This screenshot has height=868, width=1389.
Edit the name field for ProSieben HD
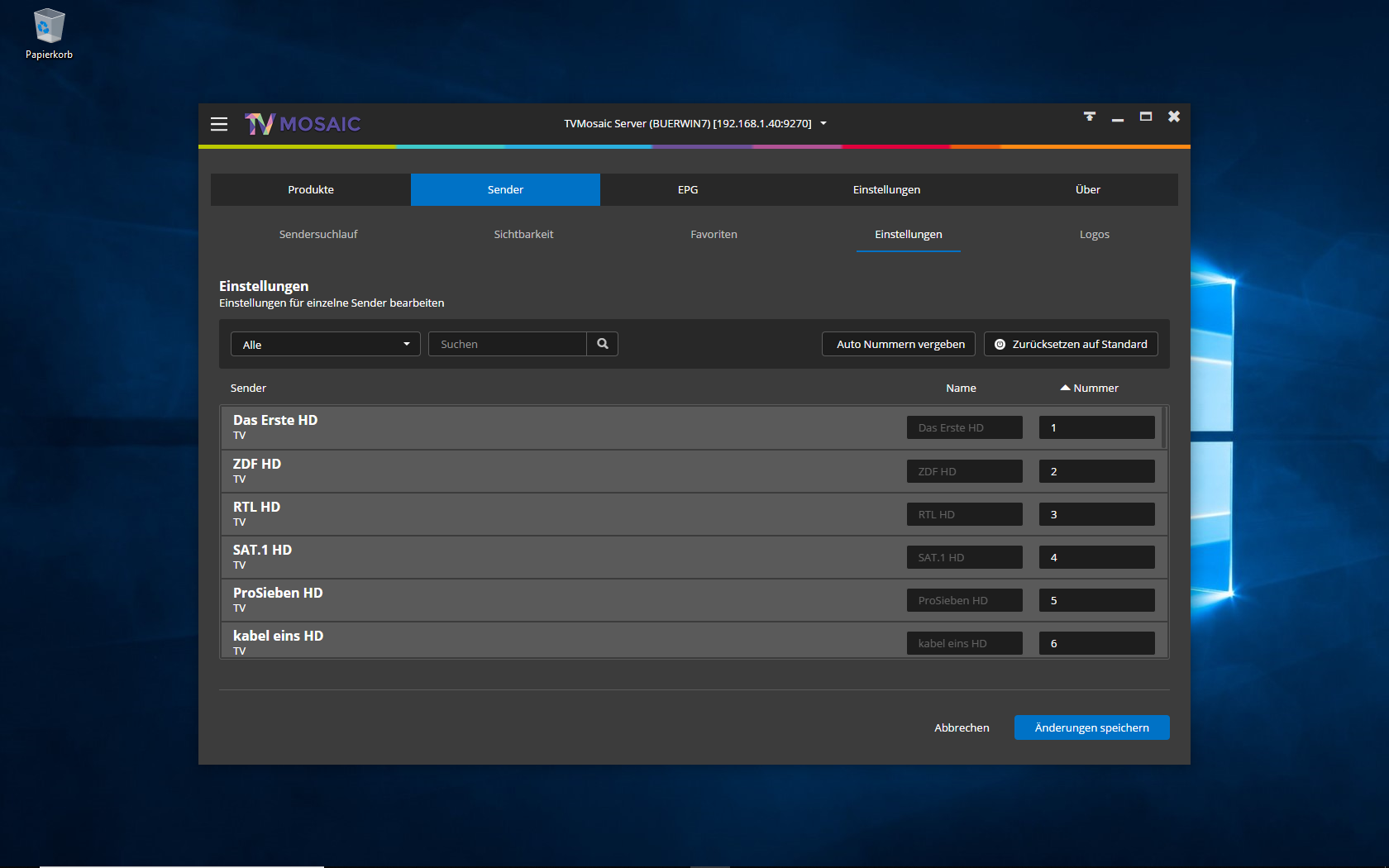tap(964, 600)
